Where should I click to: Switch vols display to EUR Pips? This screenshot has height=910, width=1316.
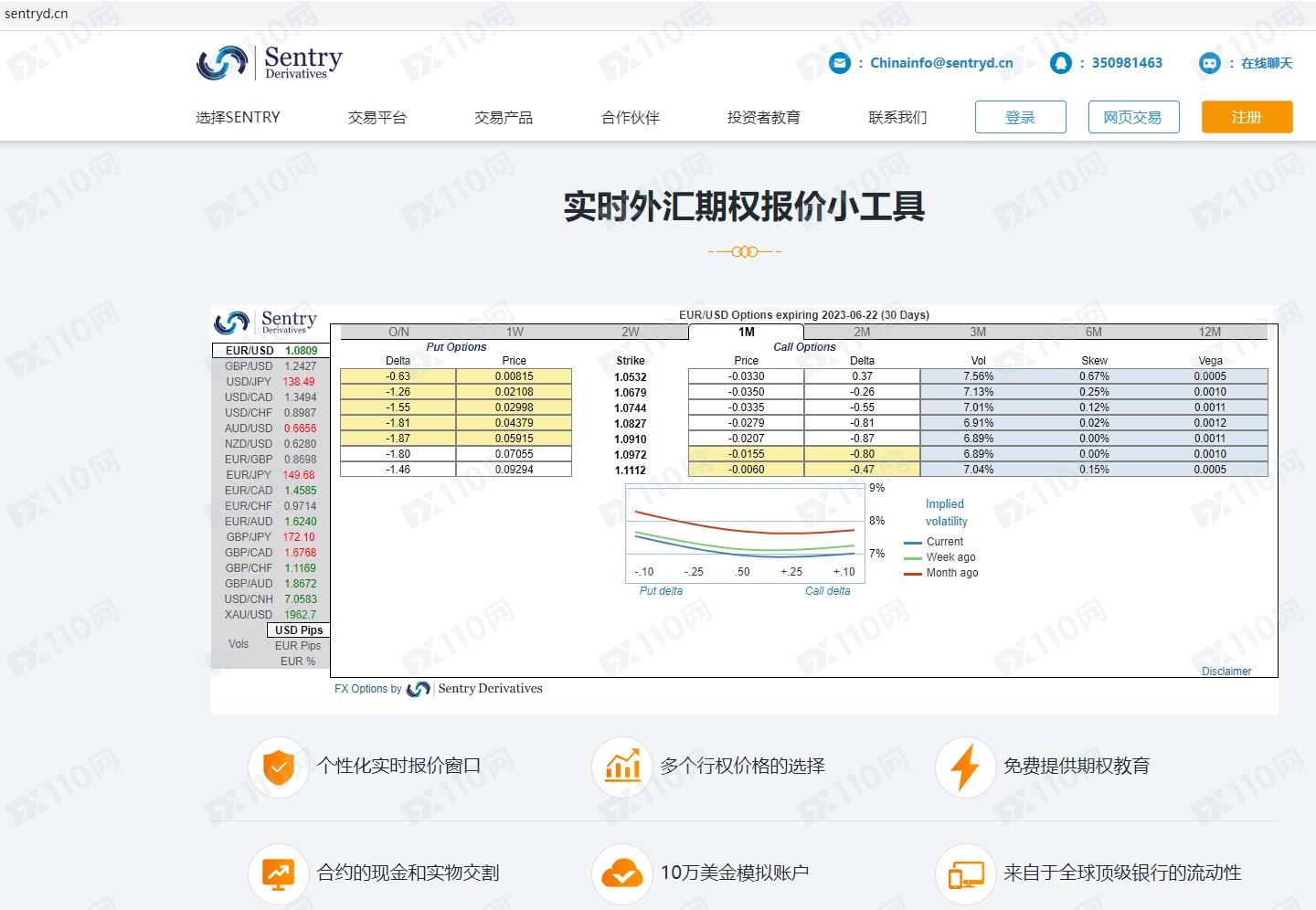[298, 645]
